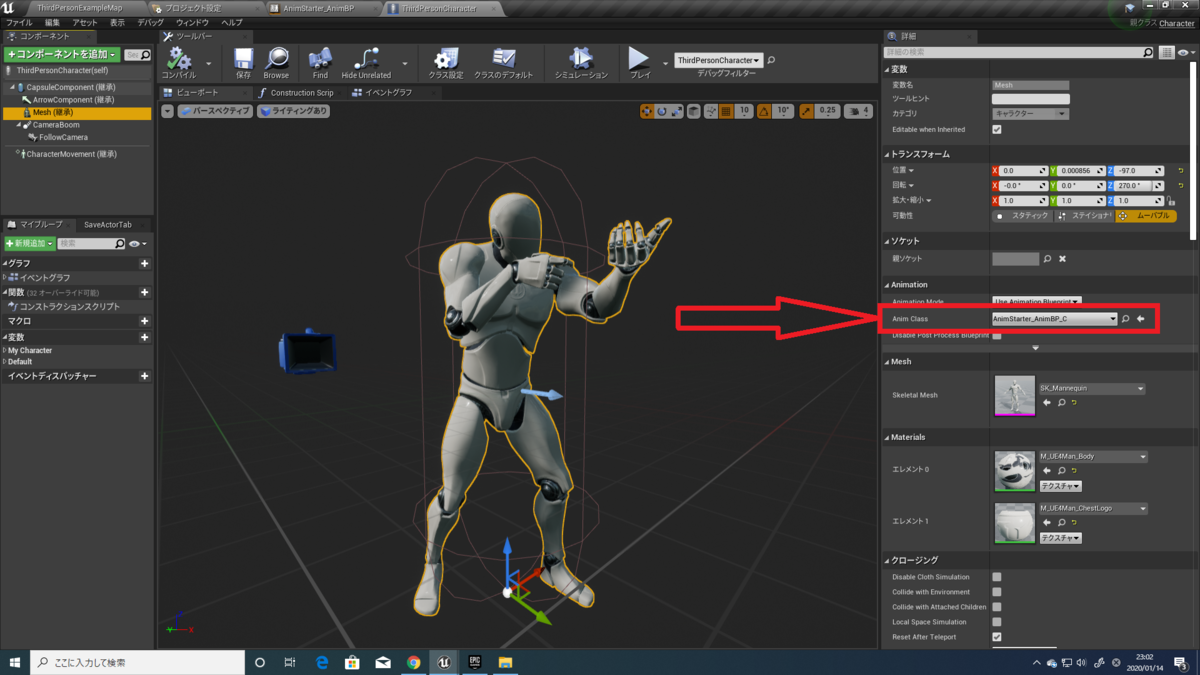Open カテゴリ dropdown キャラクター
Image resolution: width=1200 pixels, height=675 pixels.
[x=1030, y=114]
